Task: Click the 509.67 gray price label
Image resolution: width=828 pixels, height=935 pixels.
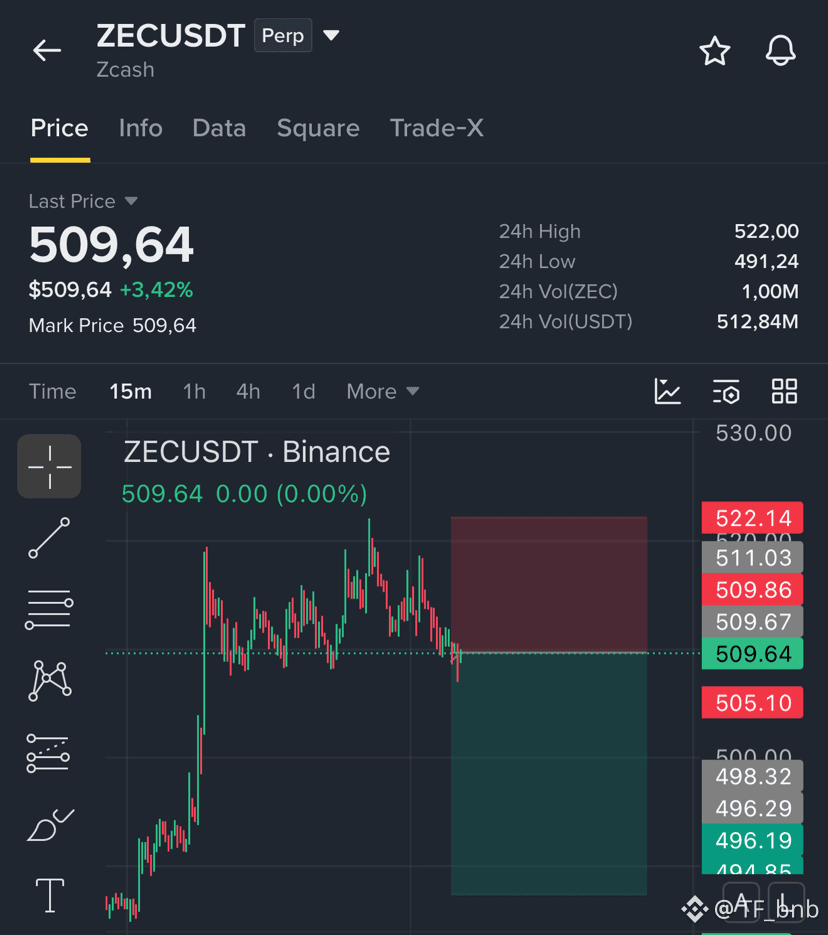Action: tap(752, 622)
